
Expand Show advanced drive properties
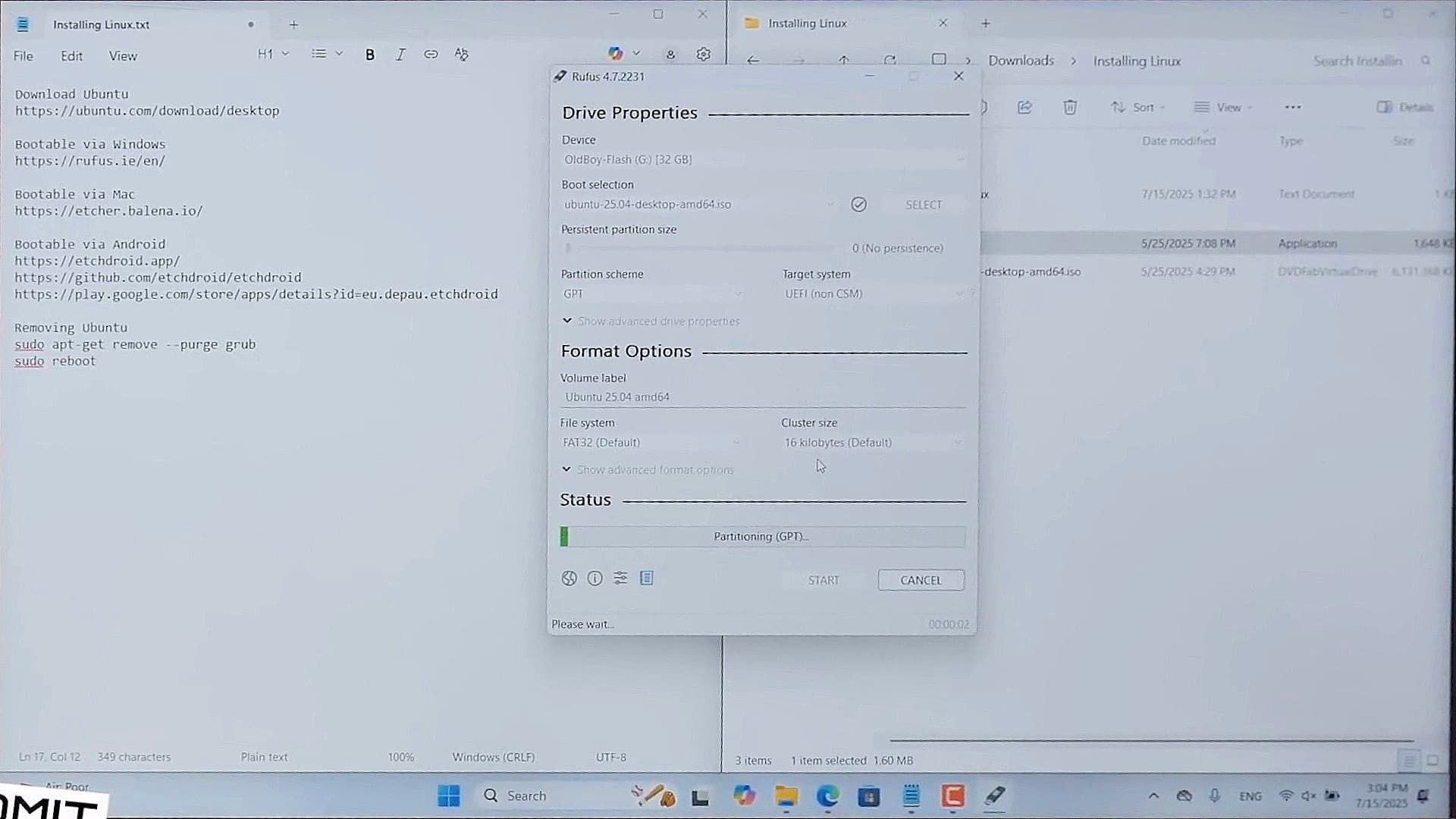[652, 322]
